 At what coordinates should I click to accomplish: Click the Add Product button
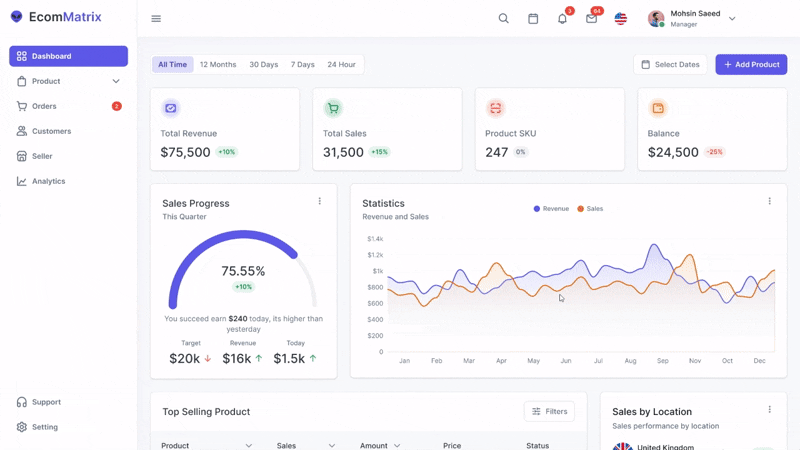coord(751,65)
